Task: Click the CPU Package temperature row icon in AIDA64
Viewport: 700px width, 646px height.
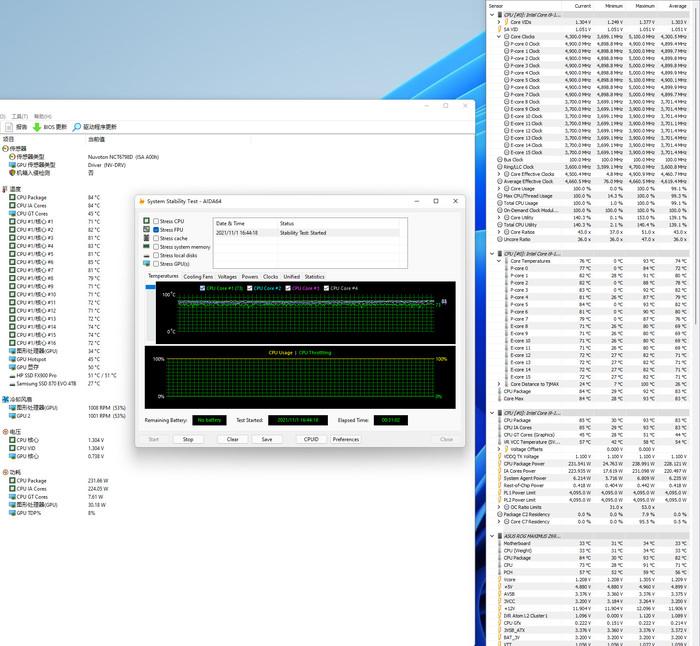Action: point(12,197)
